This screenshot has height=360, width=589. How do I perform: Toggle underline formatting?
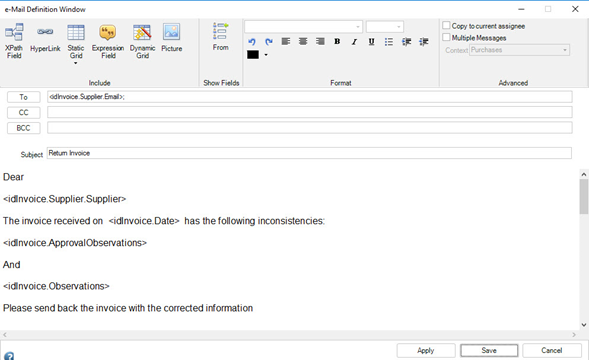pos(371,41)
